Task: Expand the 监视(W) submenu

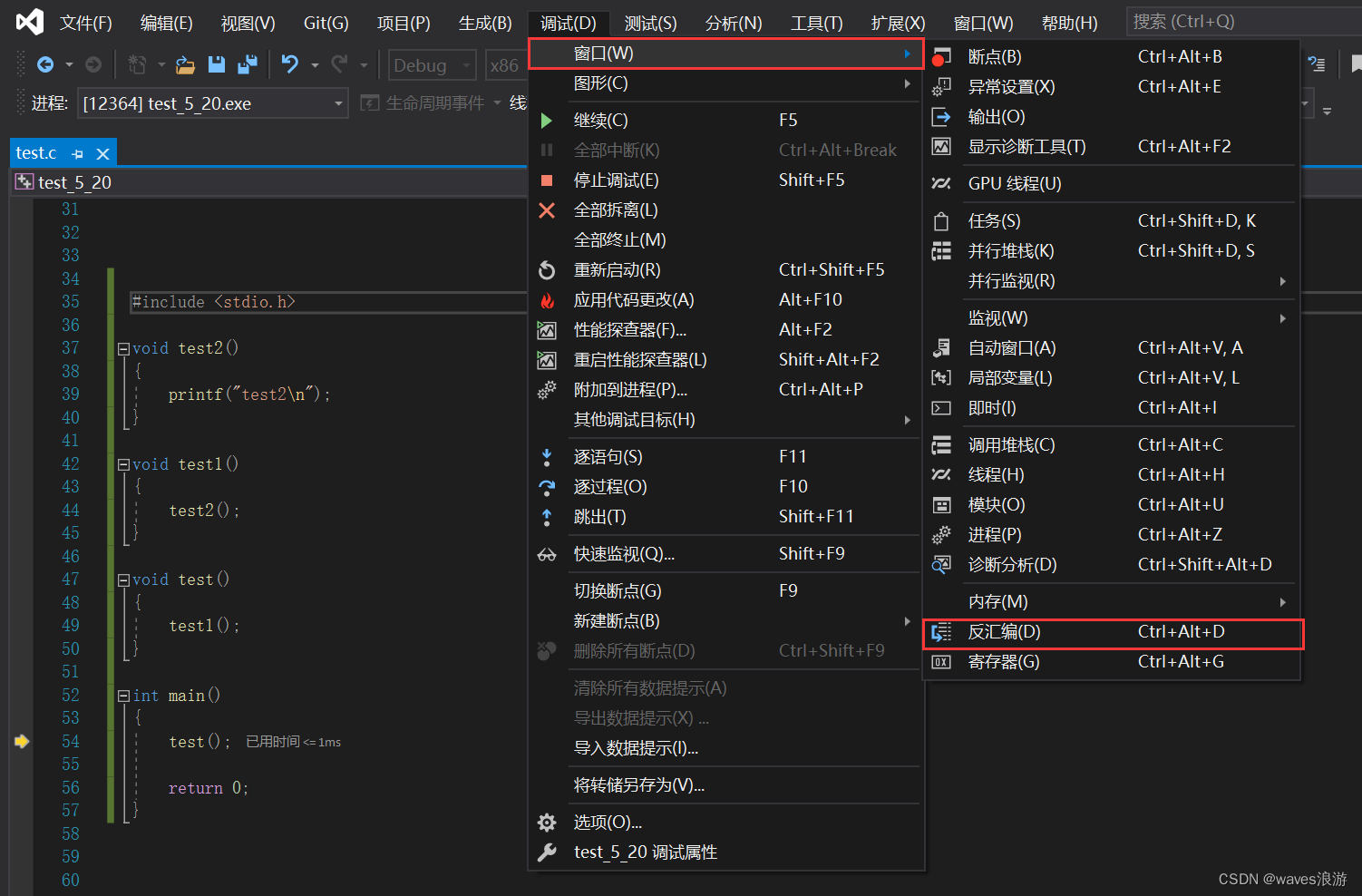Action: click(1282, 318)
